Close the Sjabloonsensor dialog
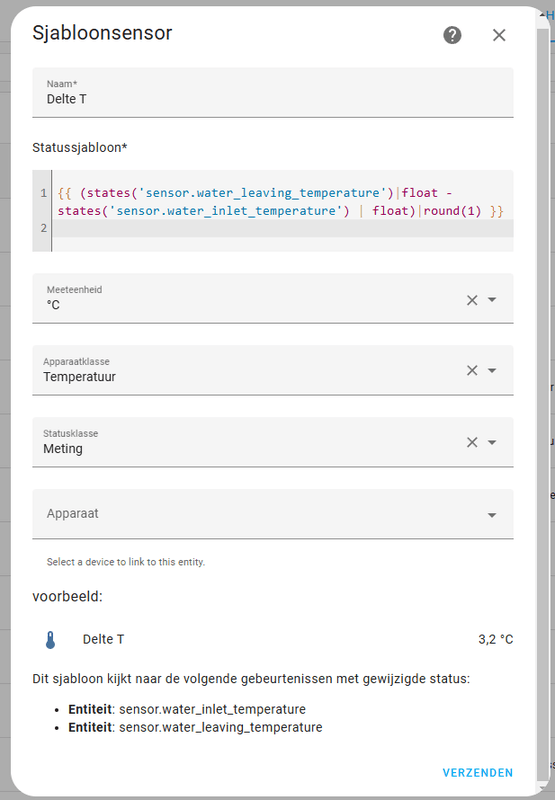The height and width of the screenshot is (800, 555). coord(499,35)
